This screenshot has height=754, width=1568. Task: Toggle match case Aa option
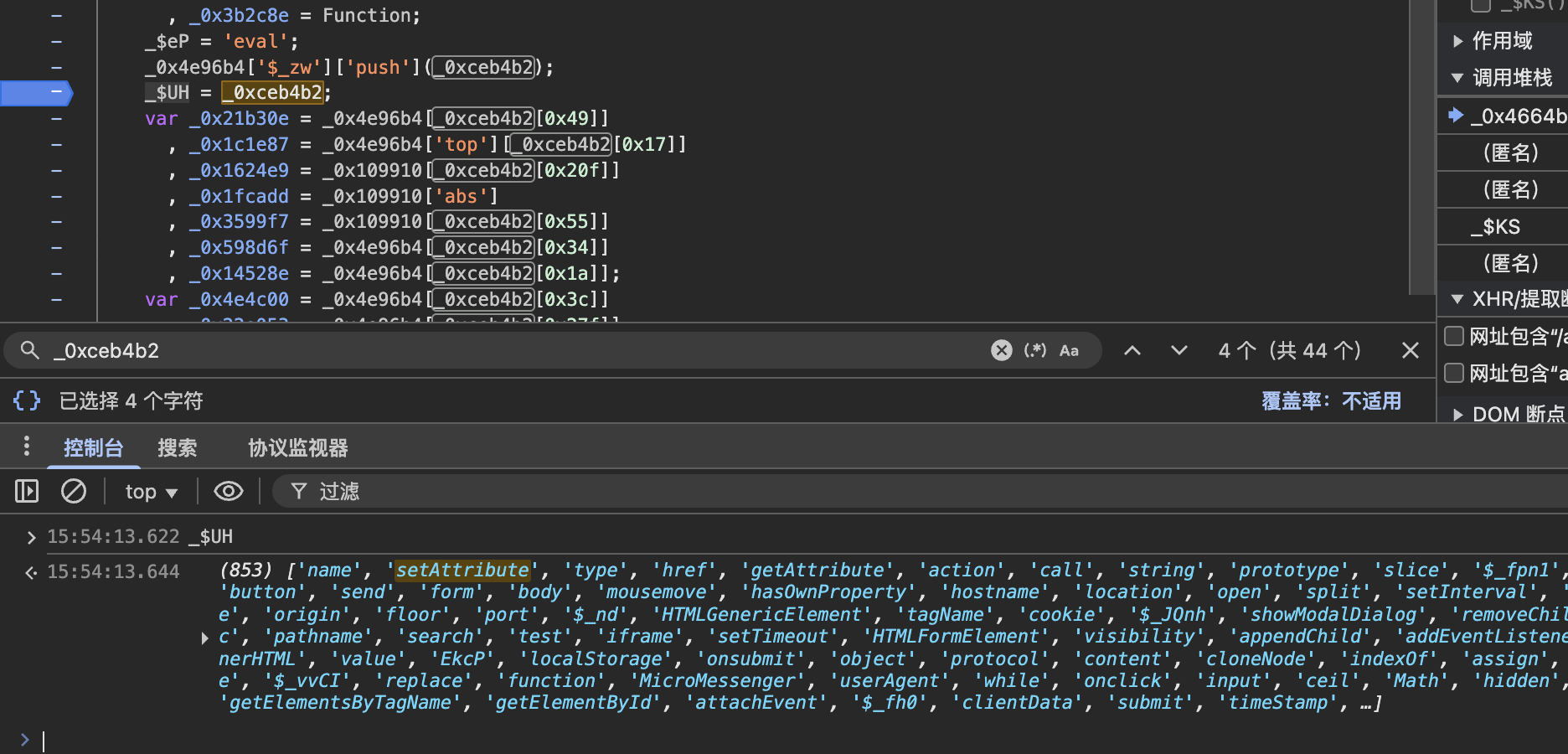[x=1069, y=350]
